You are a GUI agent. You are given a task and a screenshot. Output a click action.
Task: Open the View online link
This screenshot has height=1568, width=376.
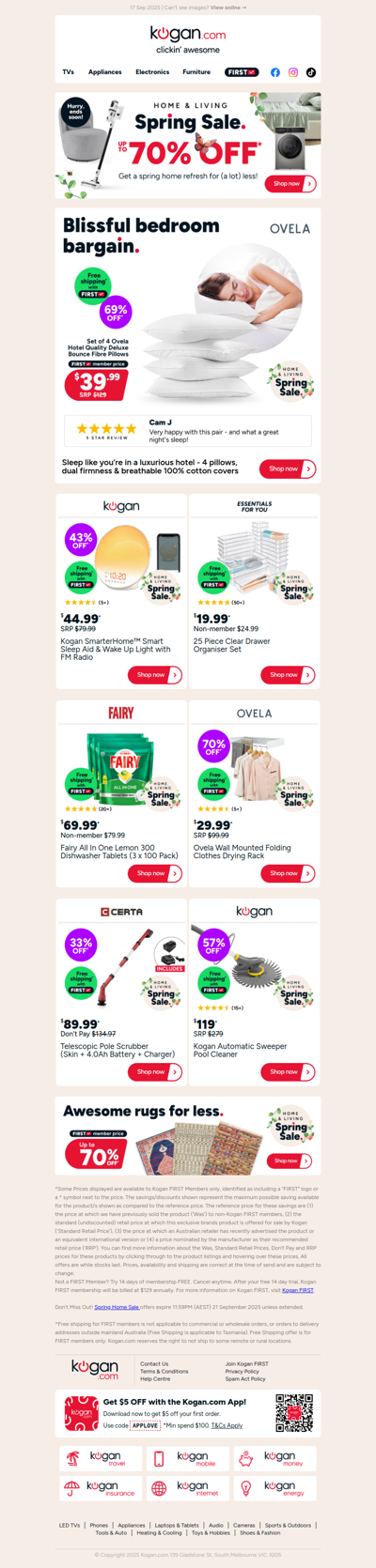tap(228, 8)
